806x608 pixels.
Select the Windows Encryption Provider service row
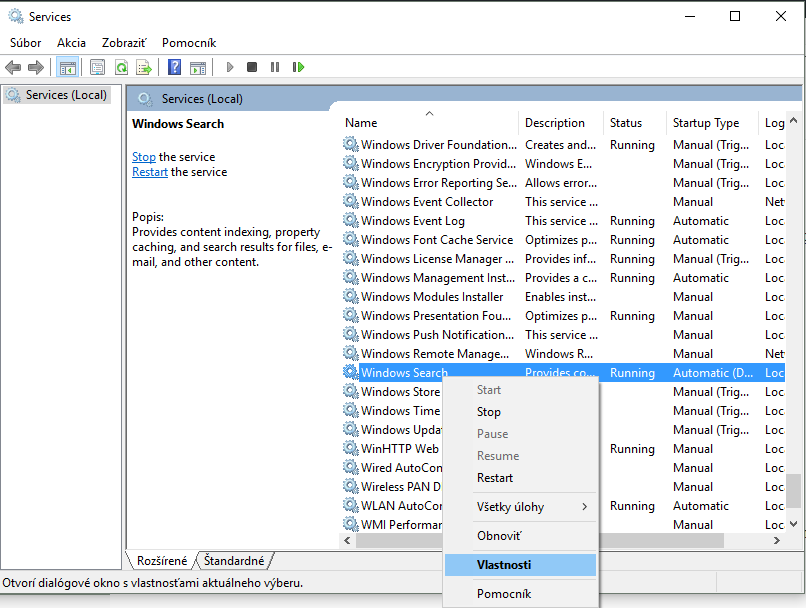[x=563, y=164]
